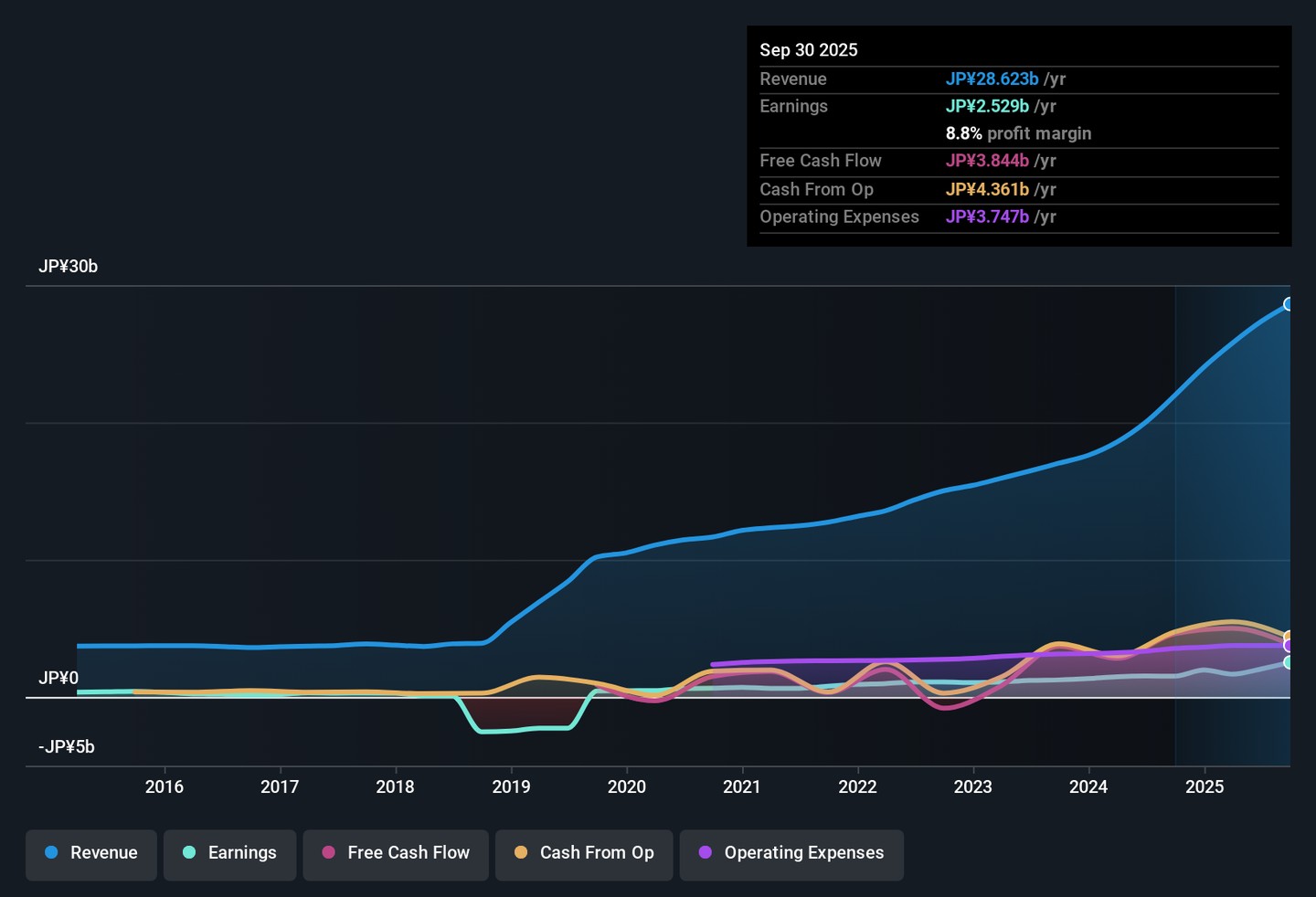Click the 8.8% profit margin text
The image size is (1316, 897).
(1019, 133)
